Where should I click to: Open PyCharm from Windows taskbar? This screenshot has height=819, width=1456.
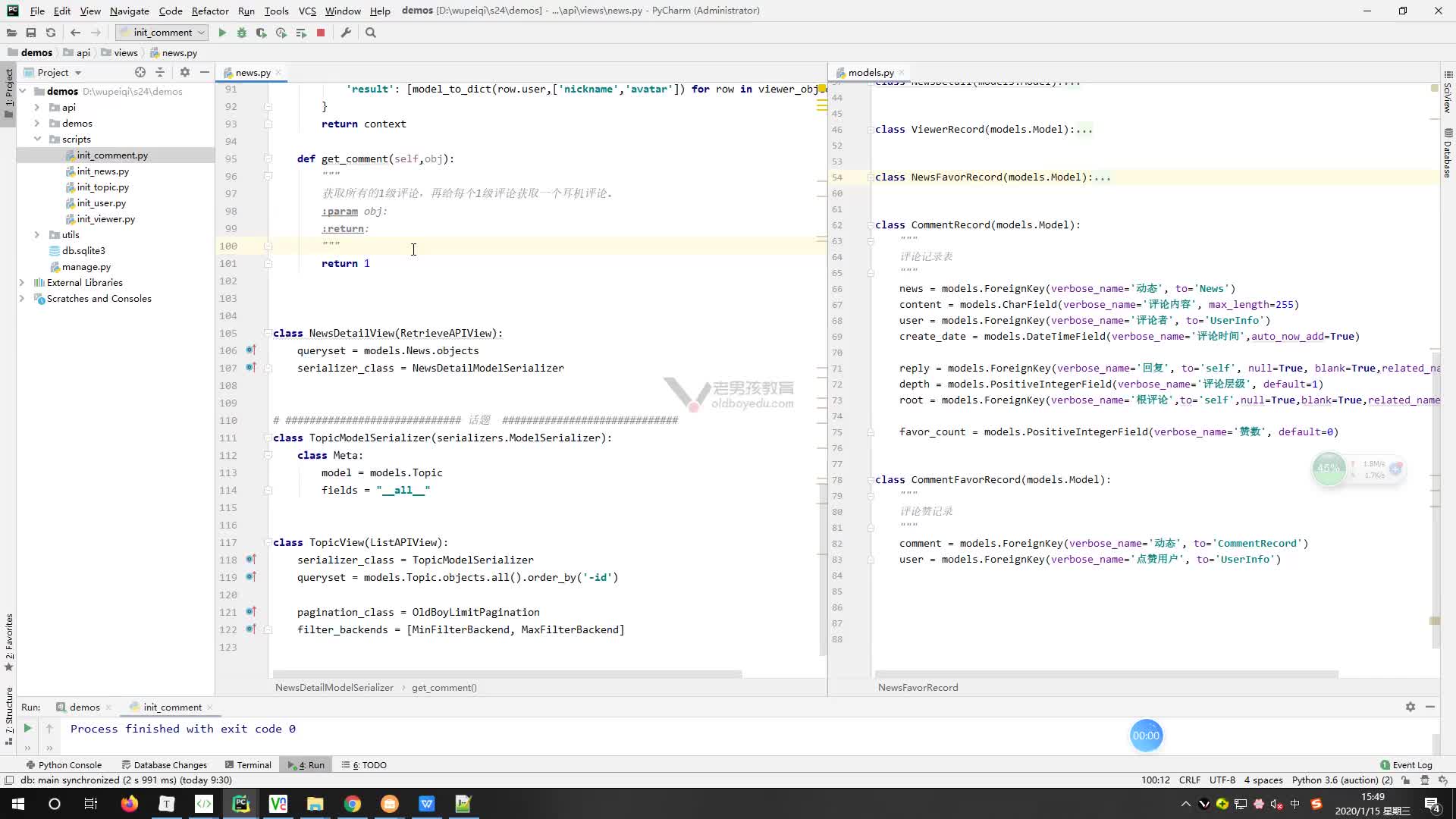pyautogui.click(x=241, y=804)
